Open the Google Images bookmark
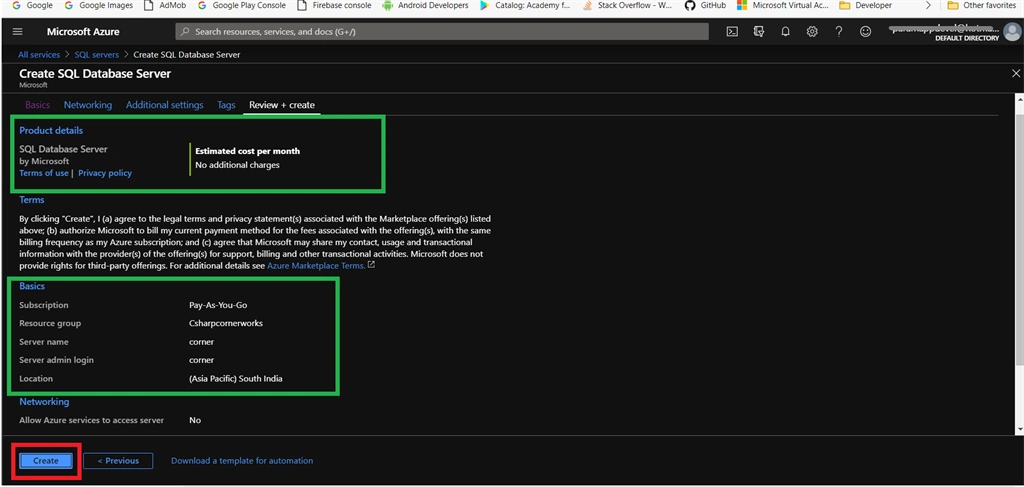The height and width of the screenshot is (487, 1024). [x=99, y=5]
